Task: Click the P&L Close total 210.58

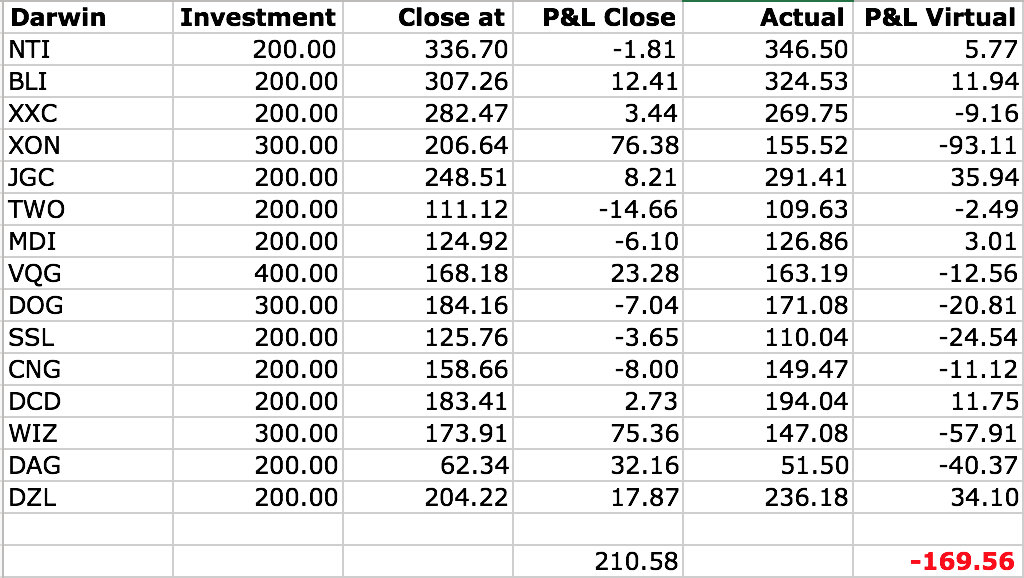Action: (x=636, y=562)
